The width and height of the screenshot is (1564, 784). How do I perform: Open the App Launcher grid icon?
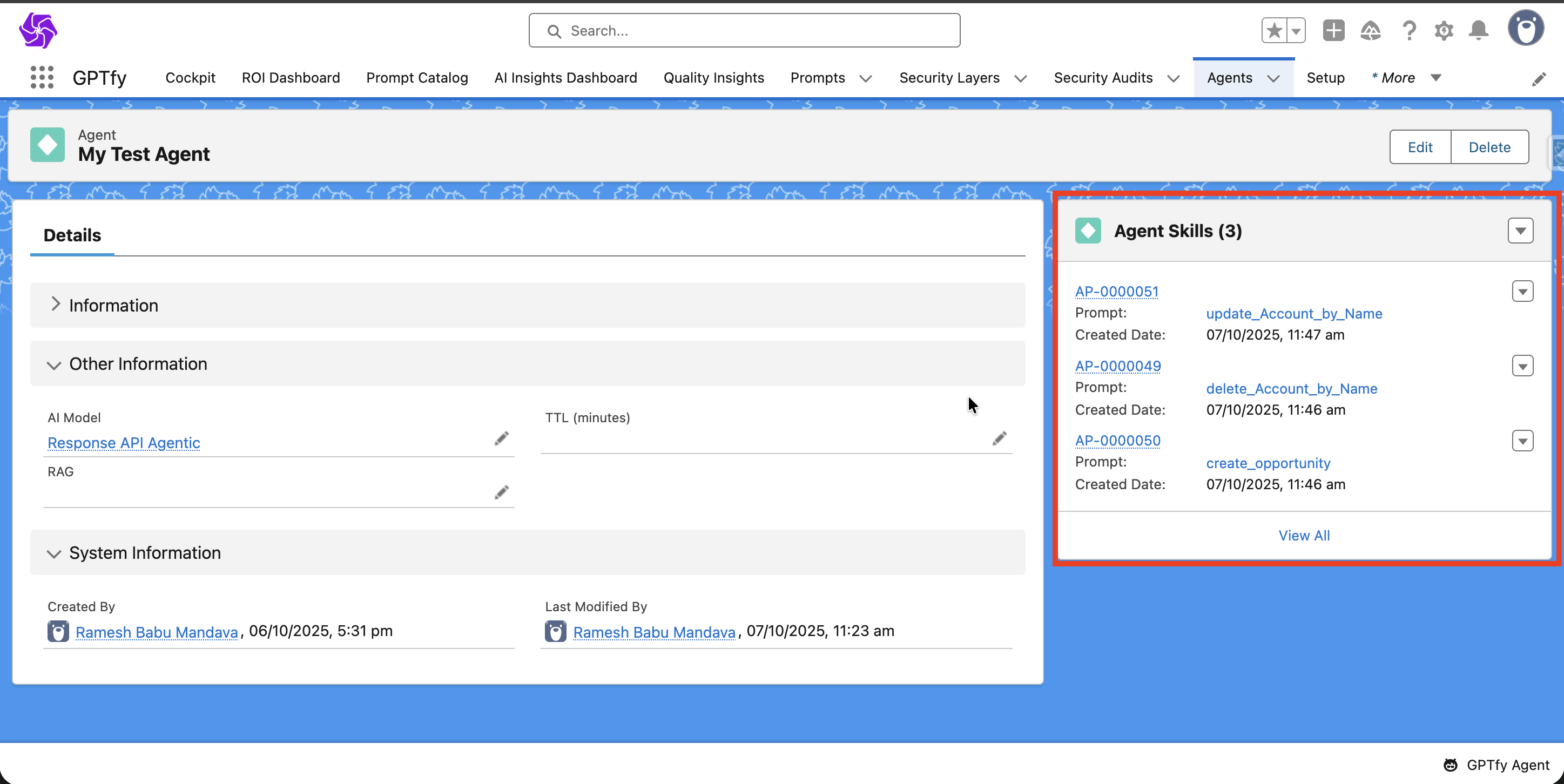[x=42, y=78]
